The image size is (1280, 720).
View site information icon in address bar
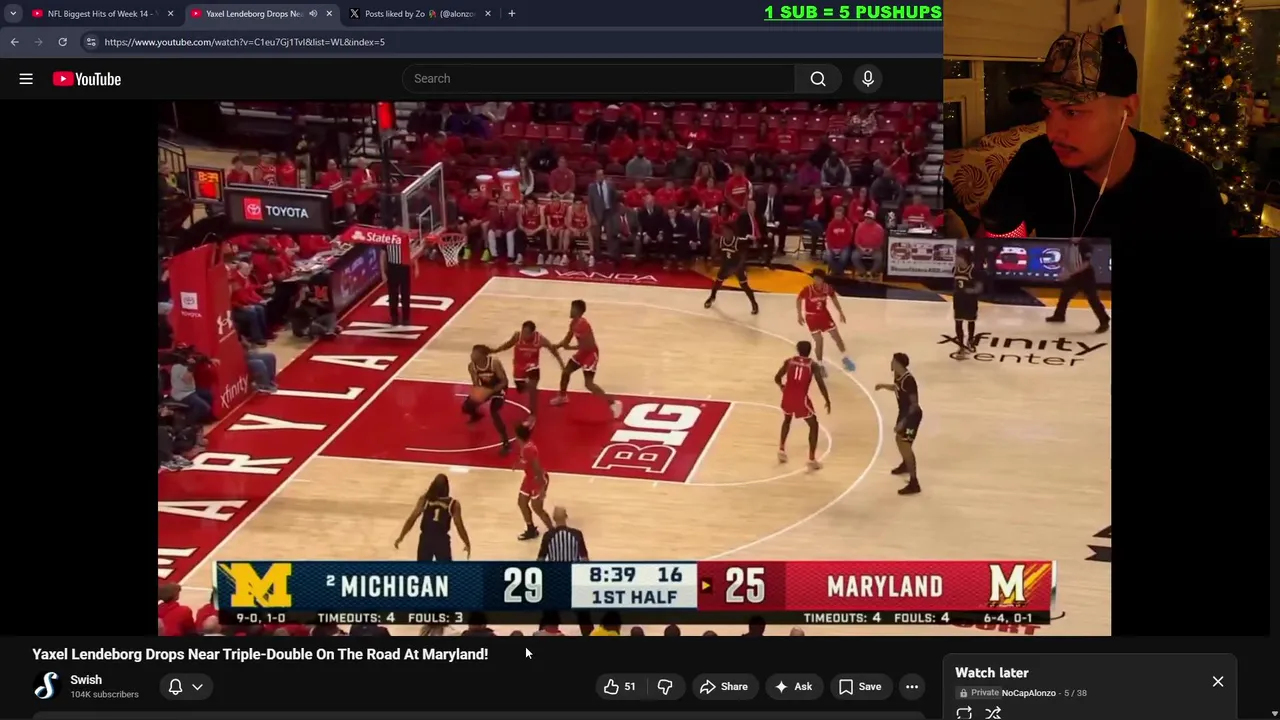(91, 42)
